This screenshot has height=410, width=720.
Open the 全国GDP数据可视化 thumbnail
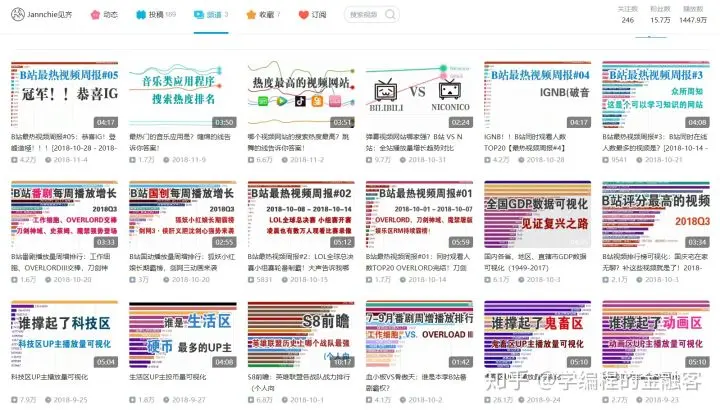(x=538, y=215)
